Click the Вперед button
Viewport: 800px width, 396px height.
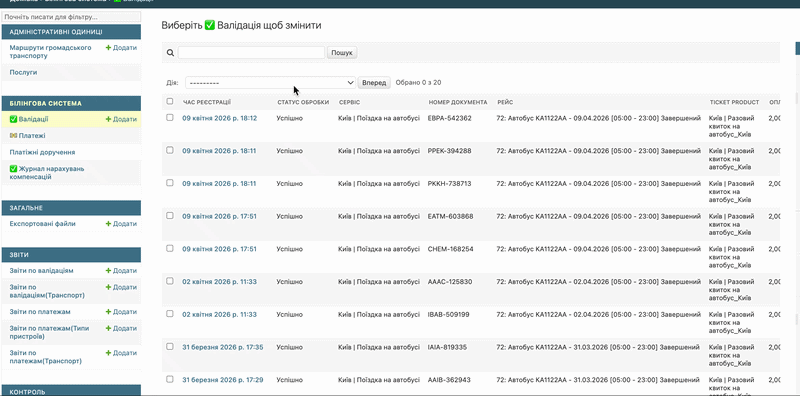[374, 83]
